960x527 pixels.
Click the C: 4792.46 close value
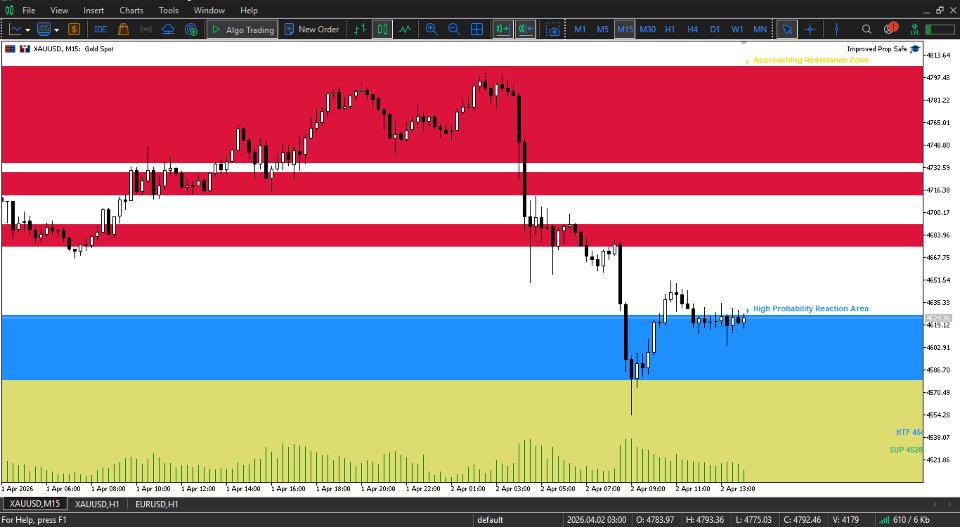(803, 520)
